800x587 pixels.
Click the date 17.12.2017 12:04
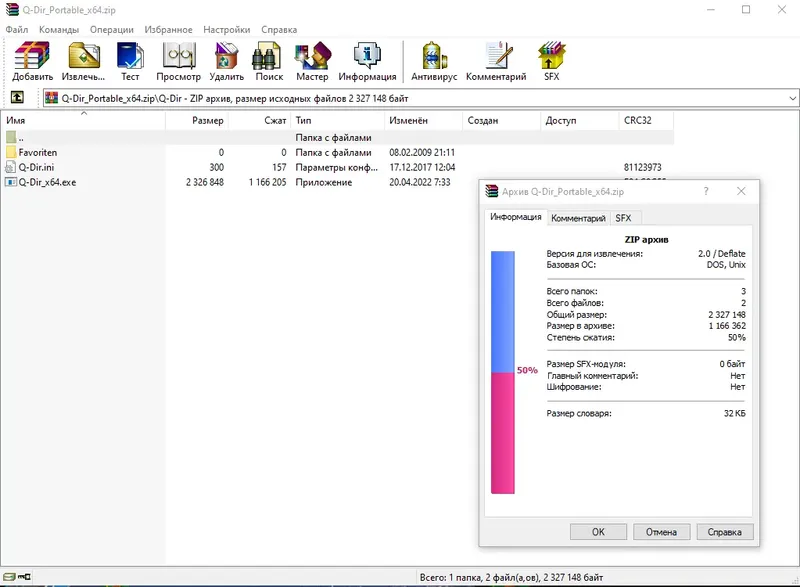pyautogui.click(x=422, y=167)
